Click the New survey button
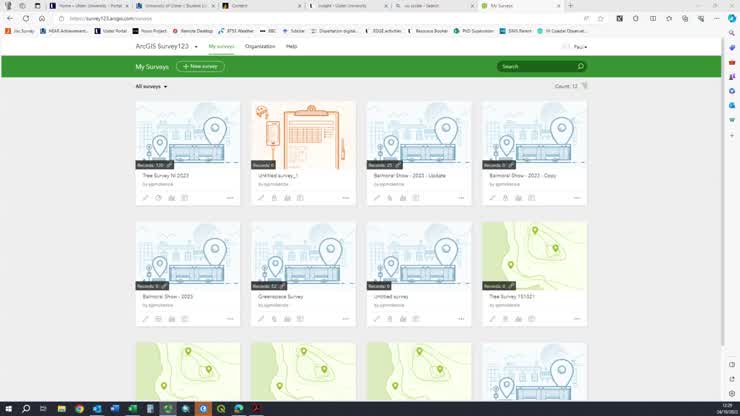 tap(200, 66)
